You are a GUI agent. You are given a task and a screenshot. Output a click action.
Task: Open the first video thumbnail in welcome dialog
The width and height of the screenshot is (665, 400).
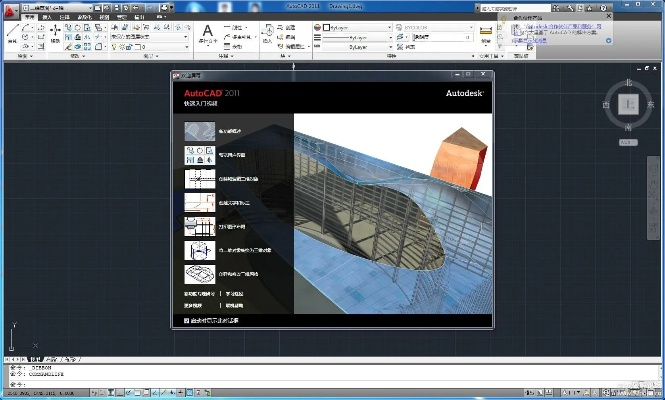coord(199,131)
